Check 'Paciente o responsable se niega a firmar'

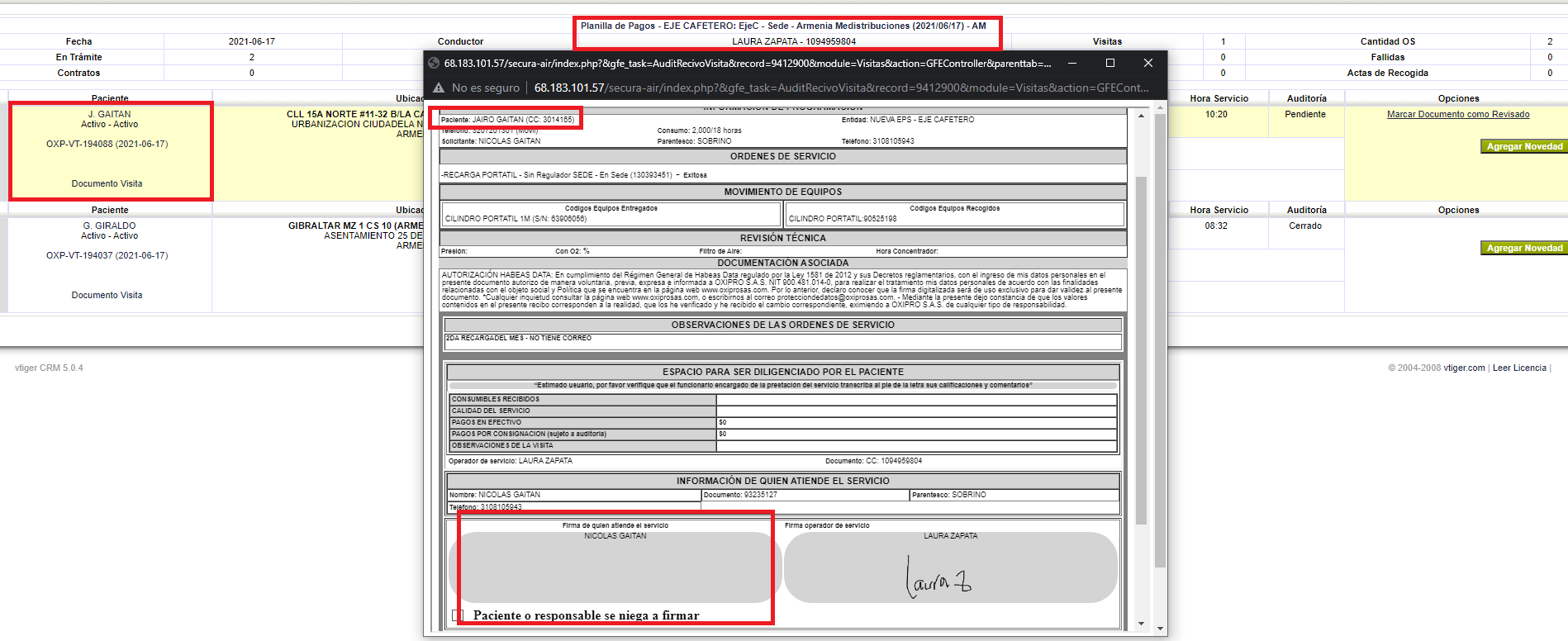459,615
